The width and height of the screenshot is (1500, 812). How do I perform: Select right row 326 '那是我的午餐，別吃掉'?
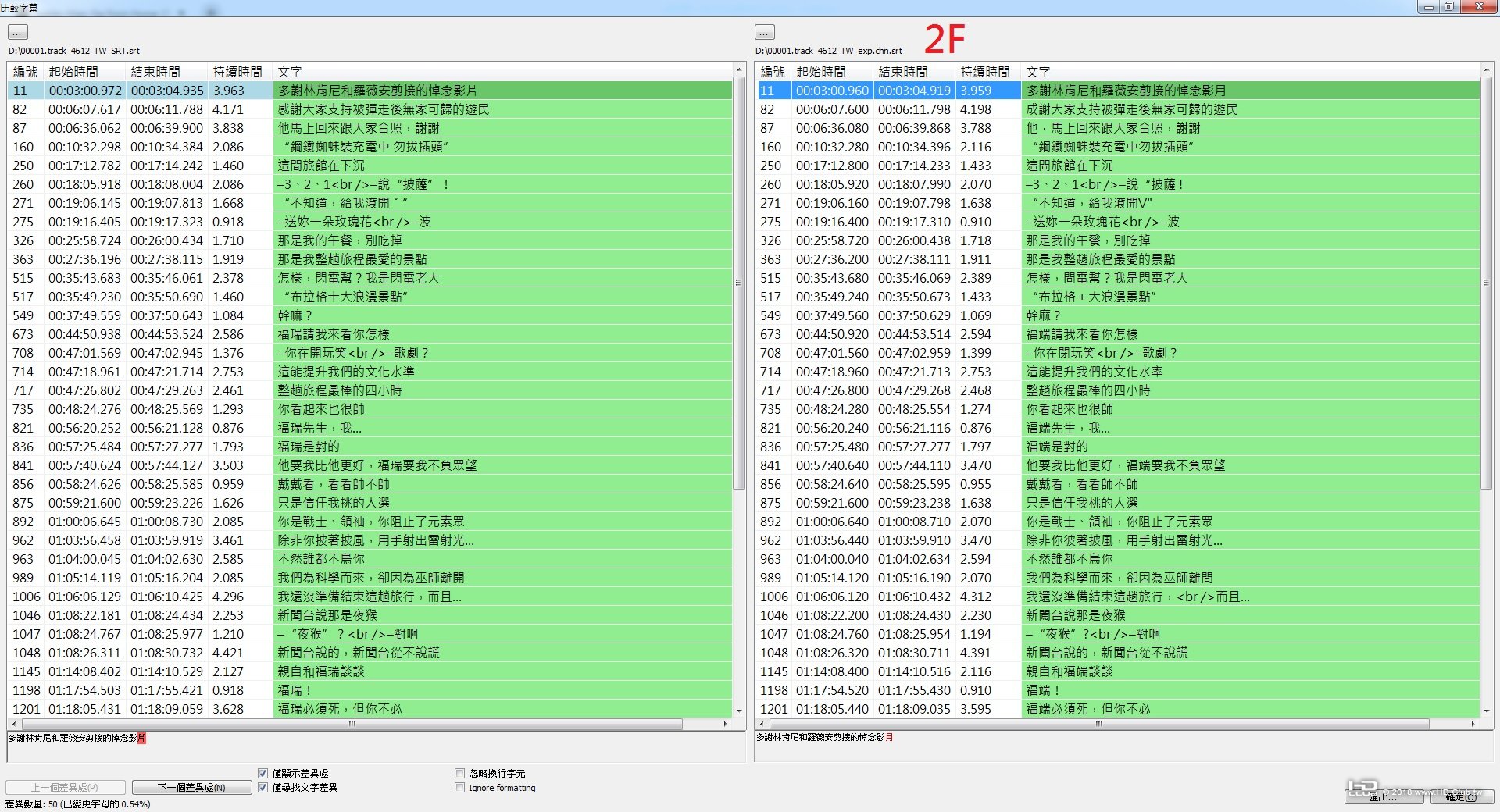tap(1117, 240)
